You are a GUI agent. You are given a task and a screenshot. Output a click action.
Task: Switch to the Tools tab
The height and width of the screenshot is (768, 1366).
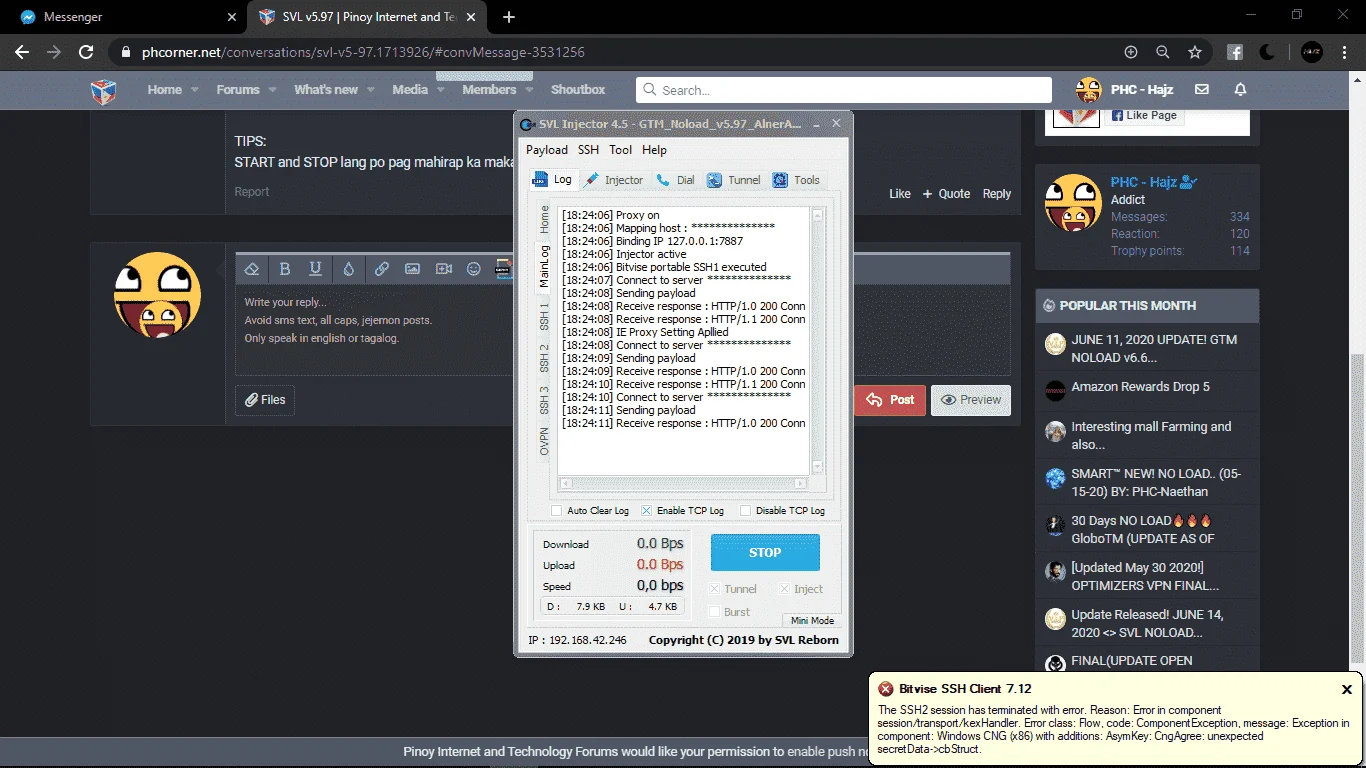(796, 180)
